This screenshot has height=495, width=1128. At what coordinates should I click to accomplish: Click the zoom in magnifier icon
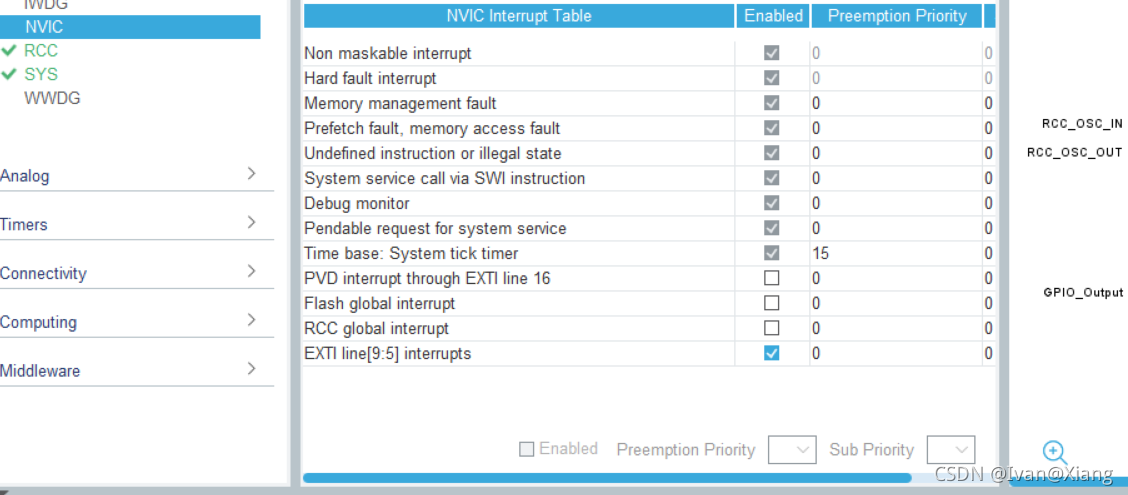[1055, 453]
